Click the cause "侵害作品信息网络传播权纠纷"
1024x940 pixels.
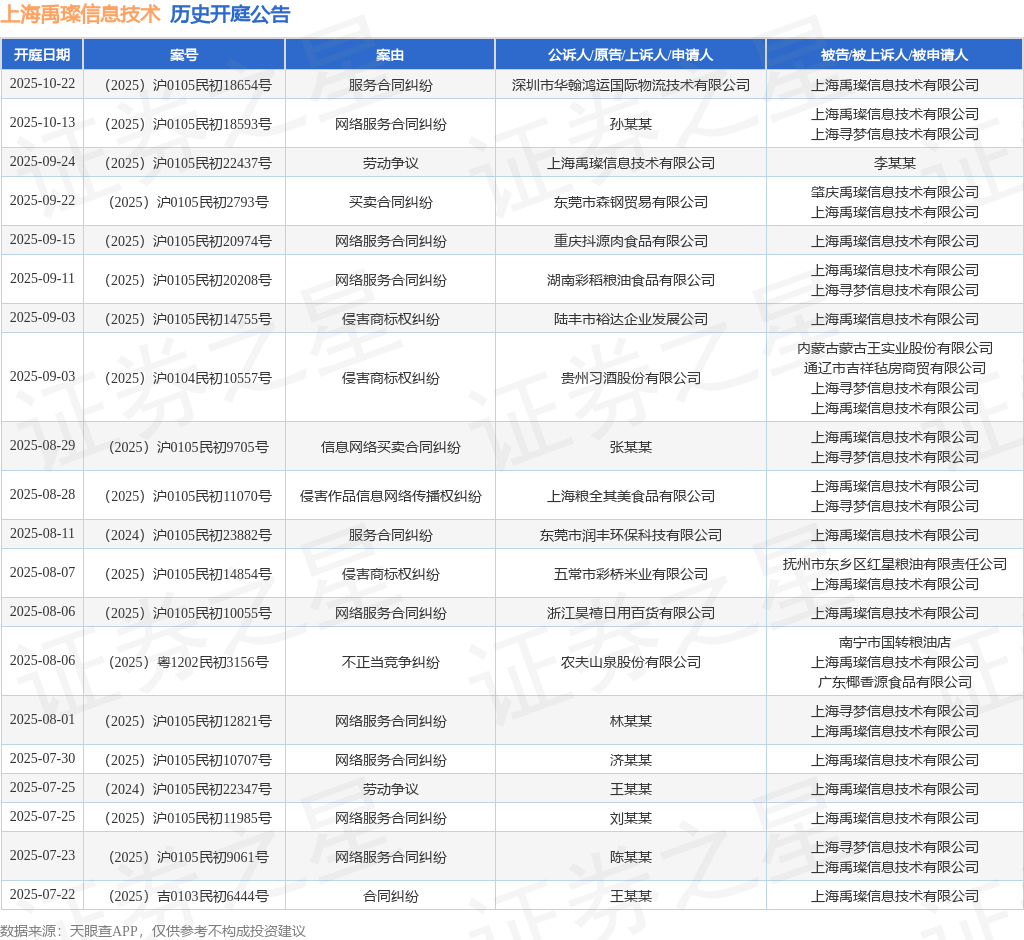(x=391, y=496)
